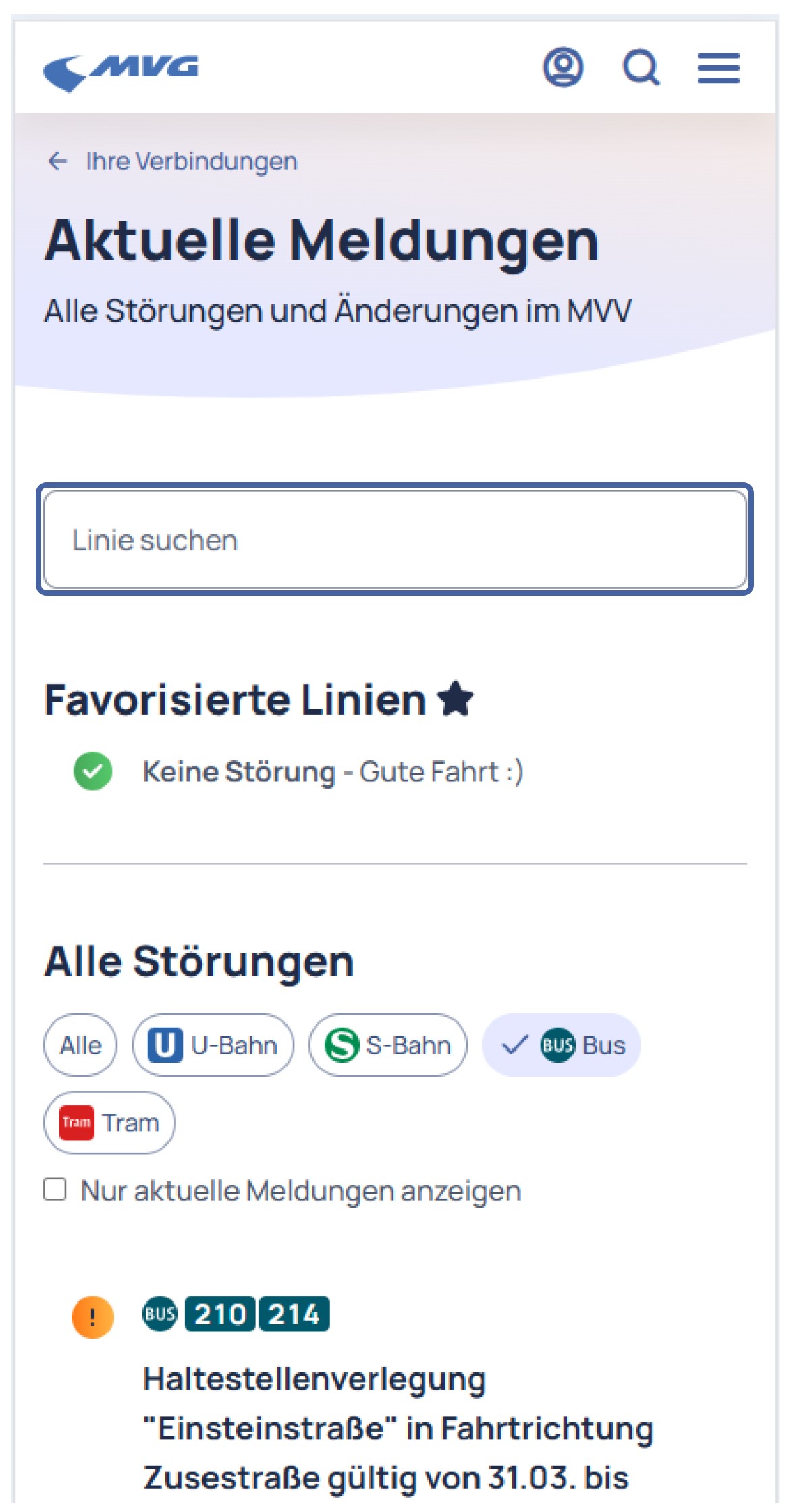Screen dimensions: 791x1512
Task: Deselect the Bus filter chip
Action: pyautogui.click(x=562, y=1045)
